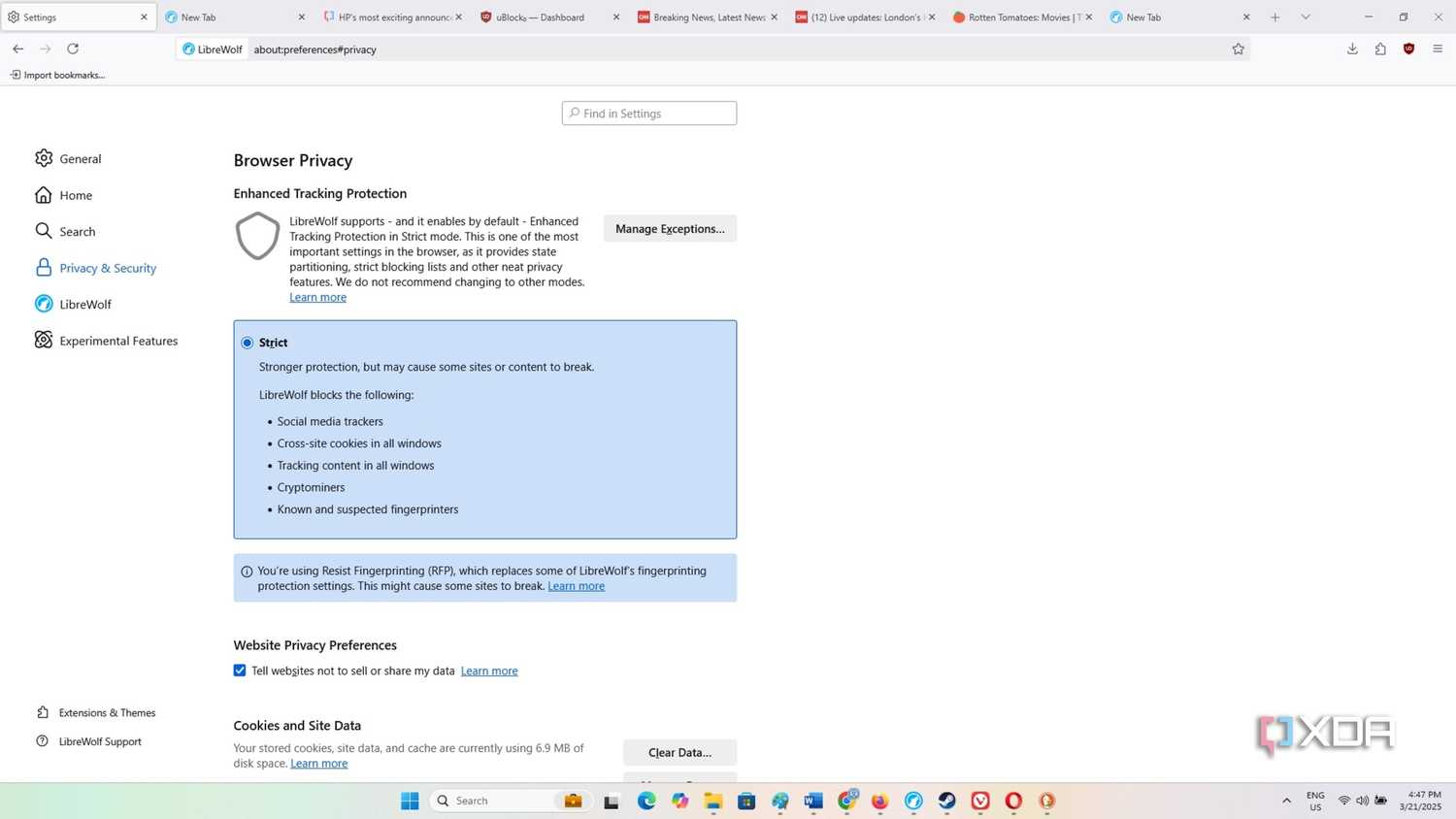This screenshot has width=1456, height=819.
Task: Open Steam from the taskbar
Action: (946, 801)
